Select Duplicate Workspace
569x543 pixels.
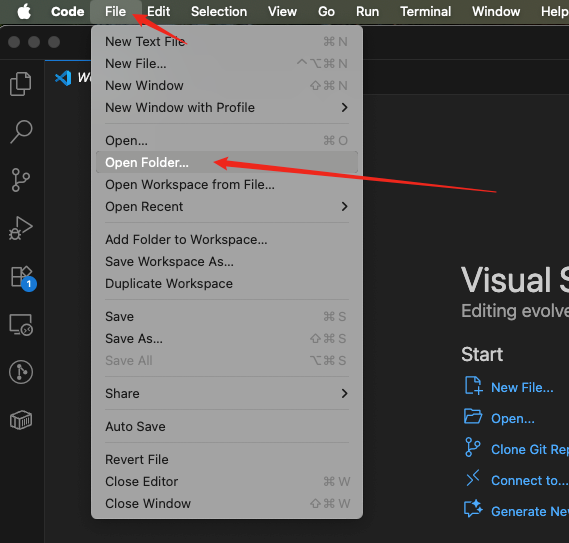[x=227, y=283]
